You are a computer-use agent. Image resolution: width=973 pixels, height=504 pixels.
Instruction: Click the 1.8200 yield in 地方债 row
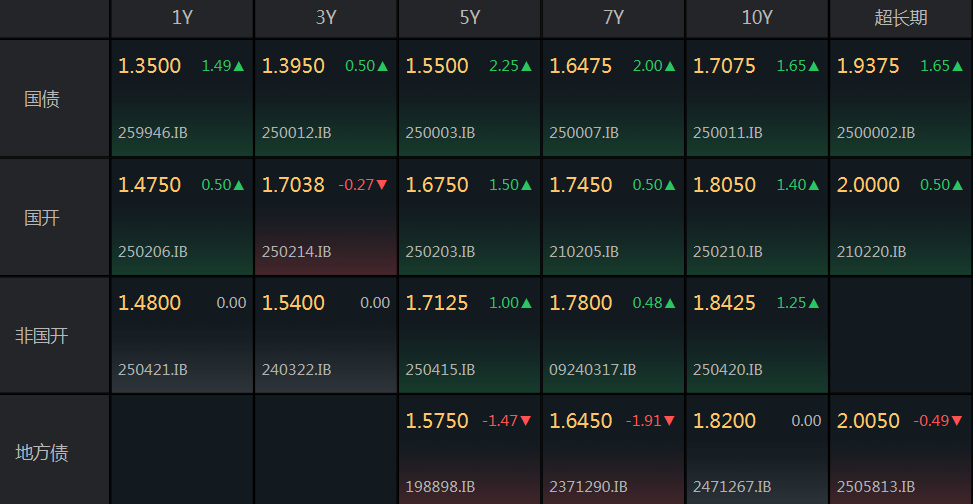725,421
